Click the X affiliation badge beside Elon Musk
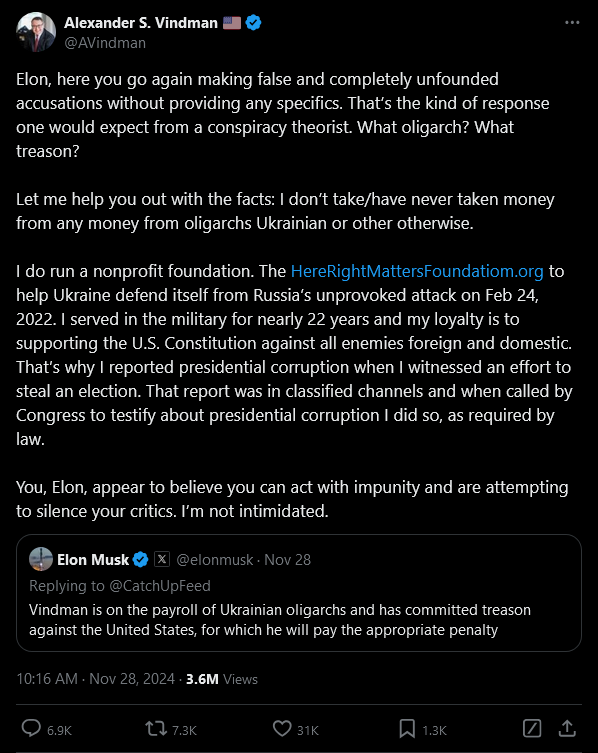 click(x=162, y=559)
